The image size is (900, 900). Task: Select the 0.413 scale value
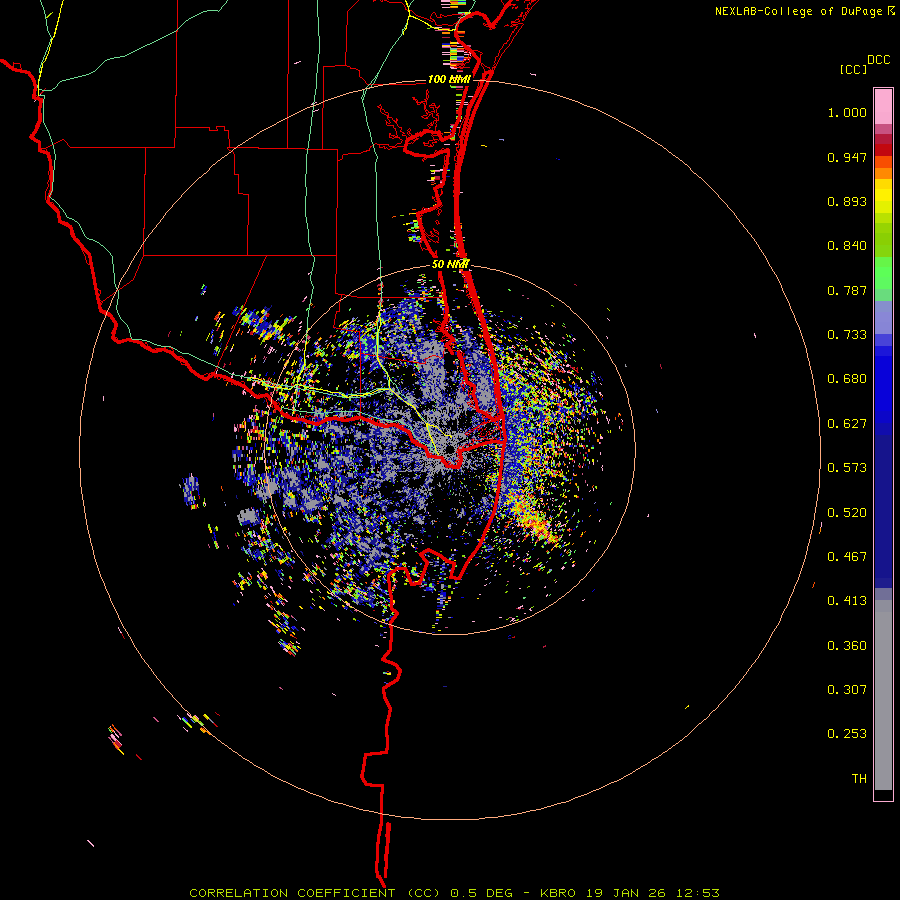pyautogui.click(x=847, y=601)
